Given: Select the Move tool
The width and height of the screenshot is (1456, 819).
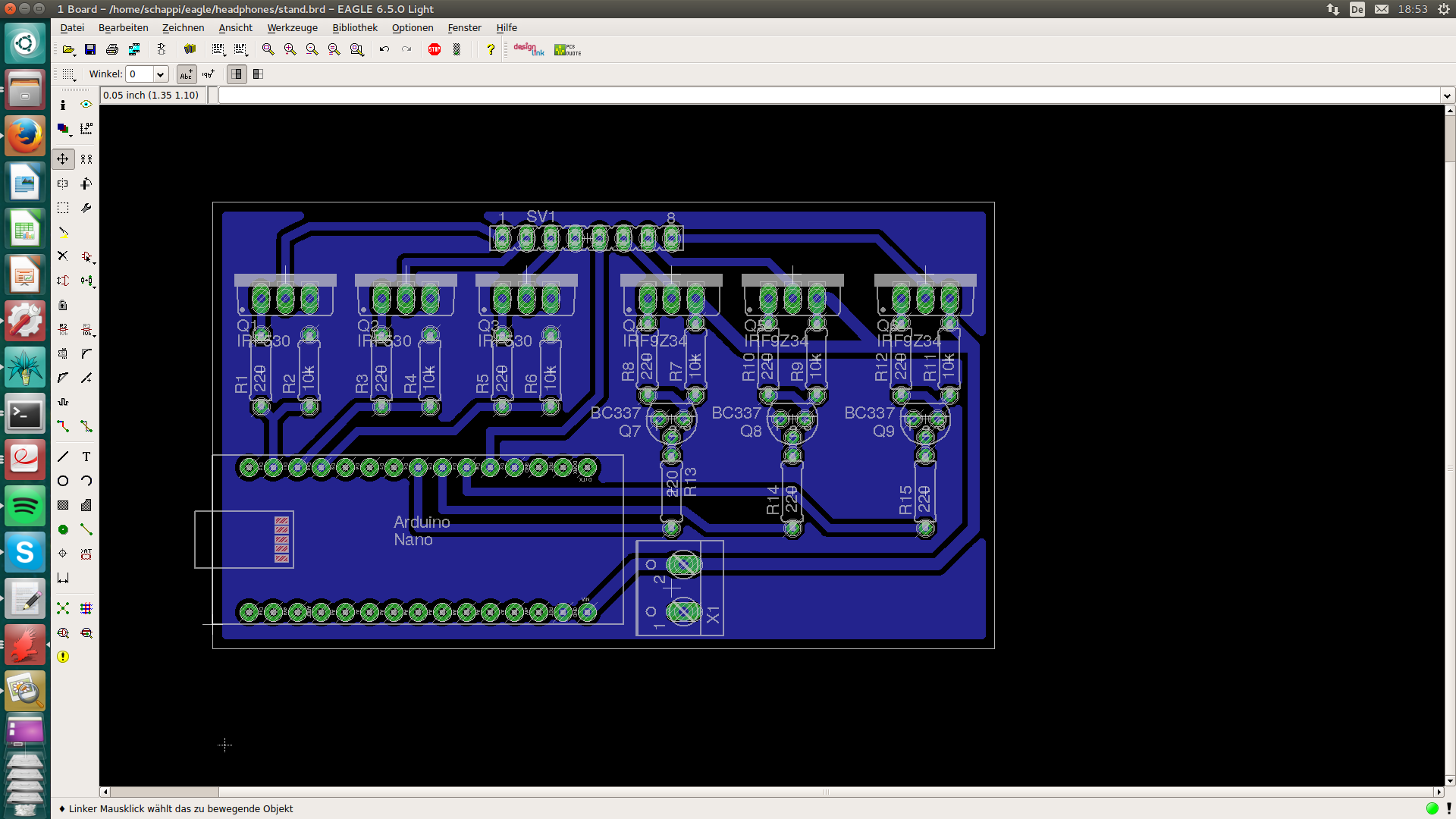Looking at the screenshot, I should click(63, 159).
